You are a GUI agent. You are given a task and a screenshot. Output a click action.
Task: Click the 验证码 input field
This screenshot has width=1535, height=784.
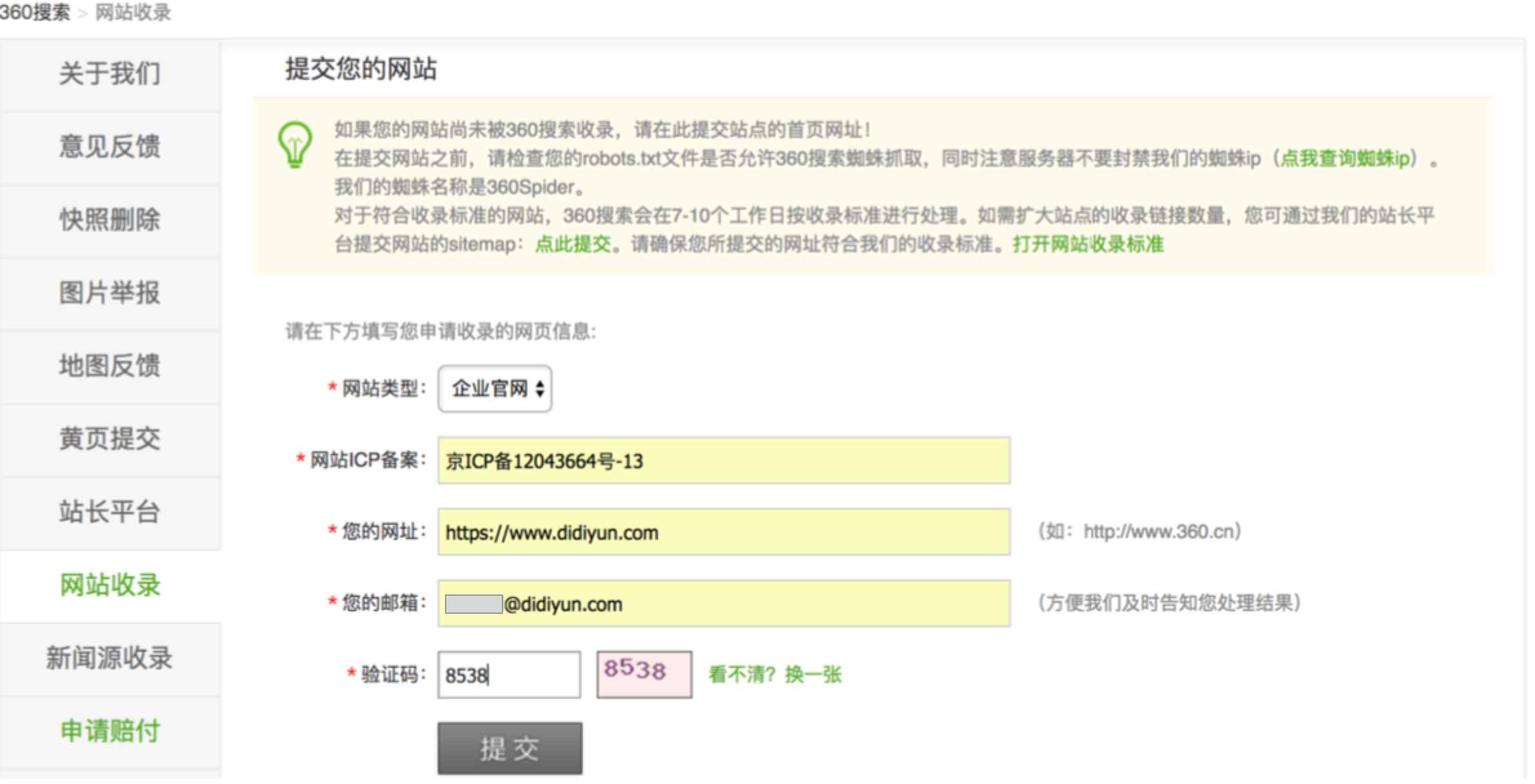[510, 676]
